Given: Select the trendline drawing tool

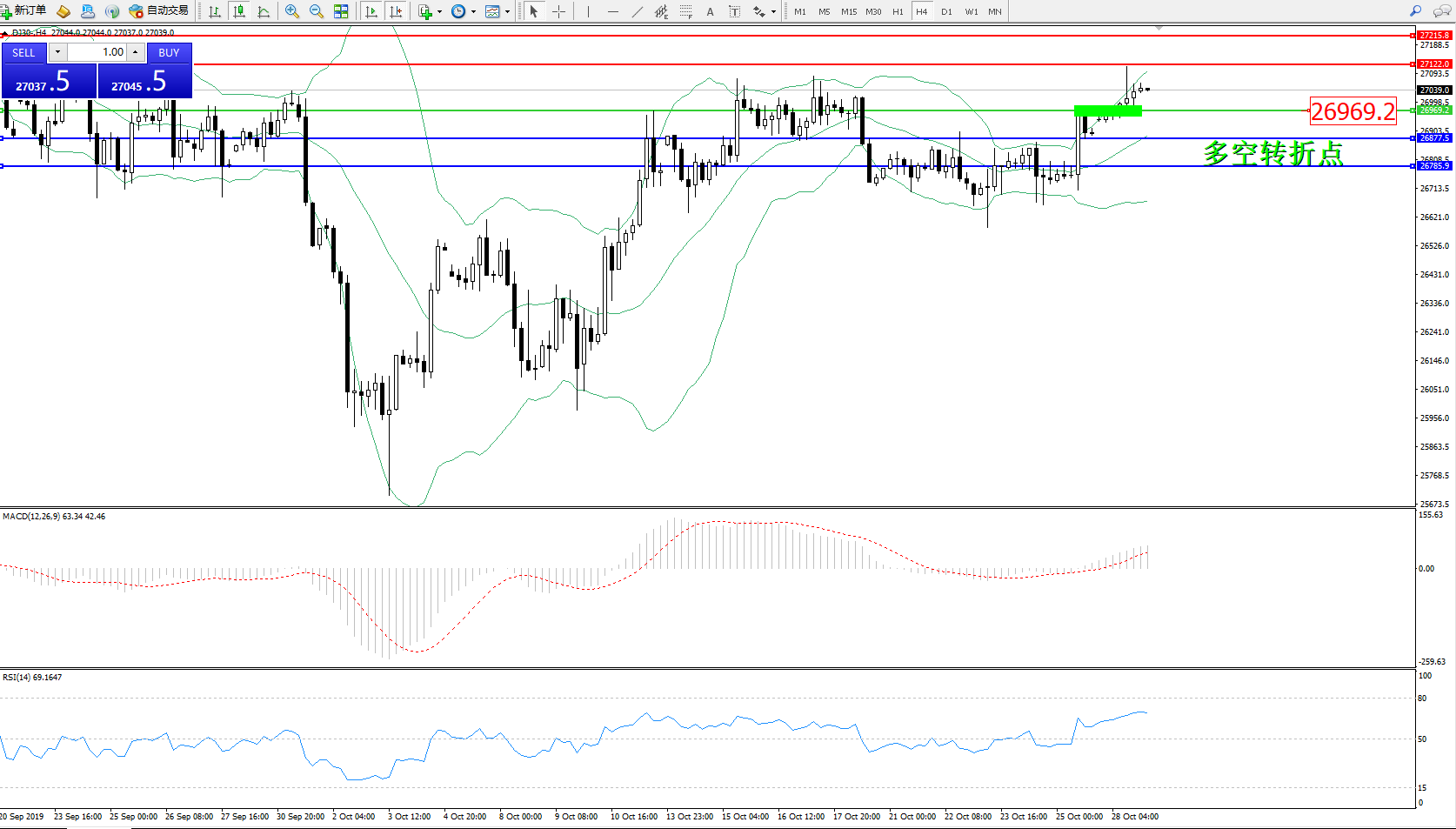Looking at the screenshot, I should [638, 11].
